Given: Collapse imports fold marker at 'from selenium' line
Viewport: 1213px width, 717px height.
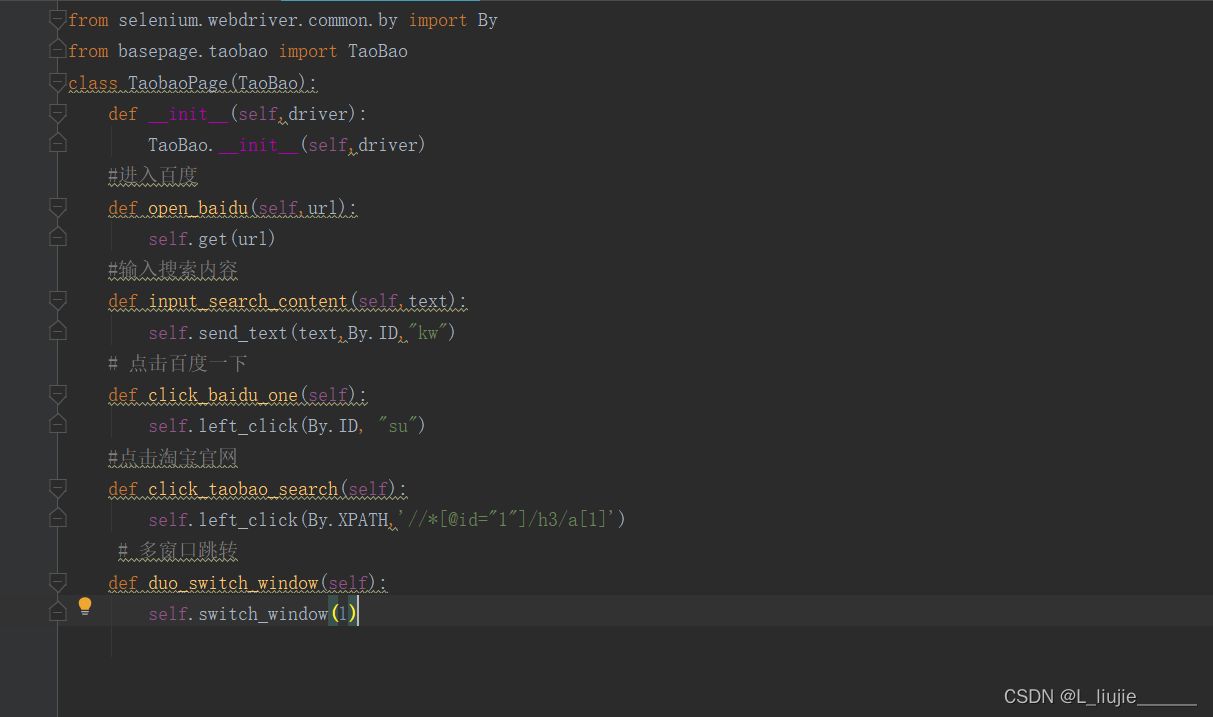Looking at the screenshot, I should (x=58, y=19).
